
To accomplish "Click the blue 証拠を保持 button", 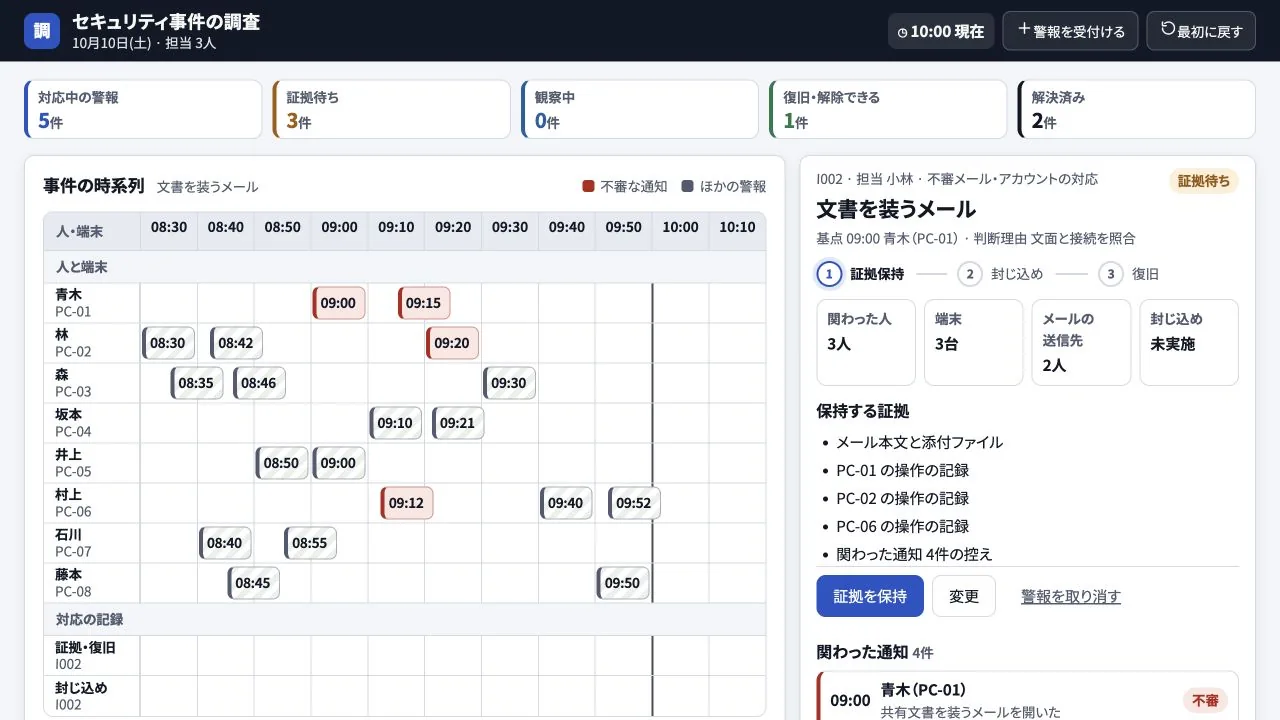I will click(x=870, y=596).
